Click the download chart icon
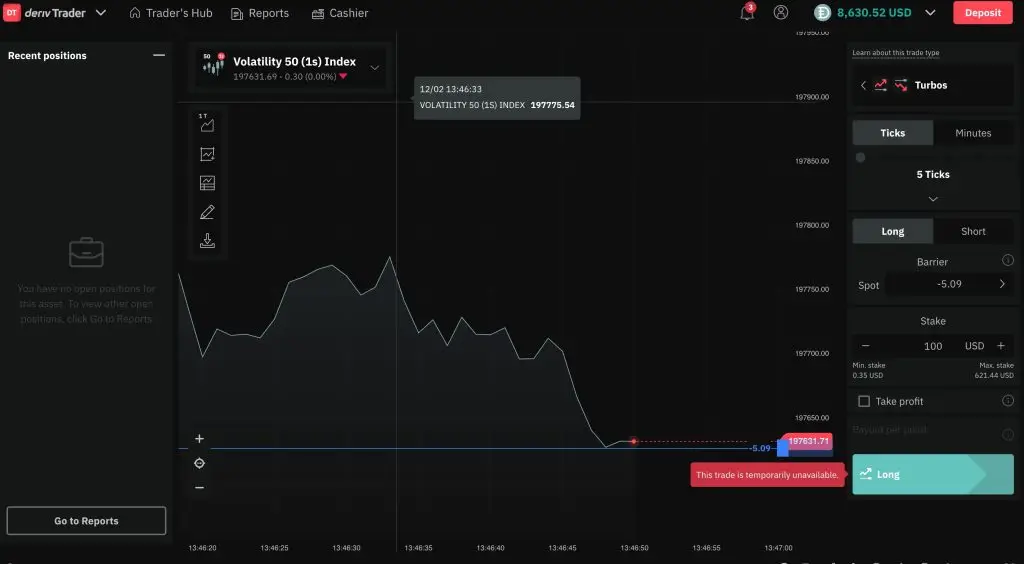 point(207,241)
